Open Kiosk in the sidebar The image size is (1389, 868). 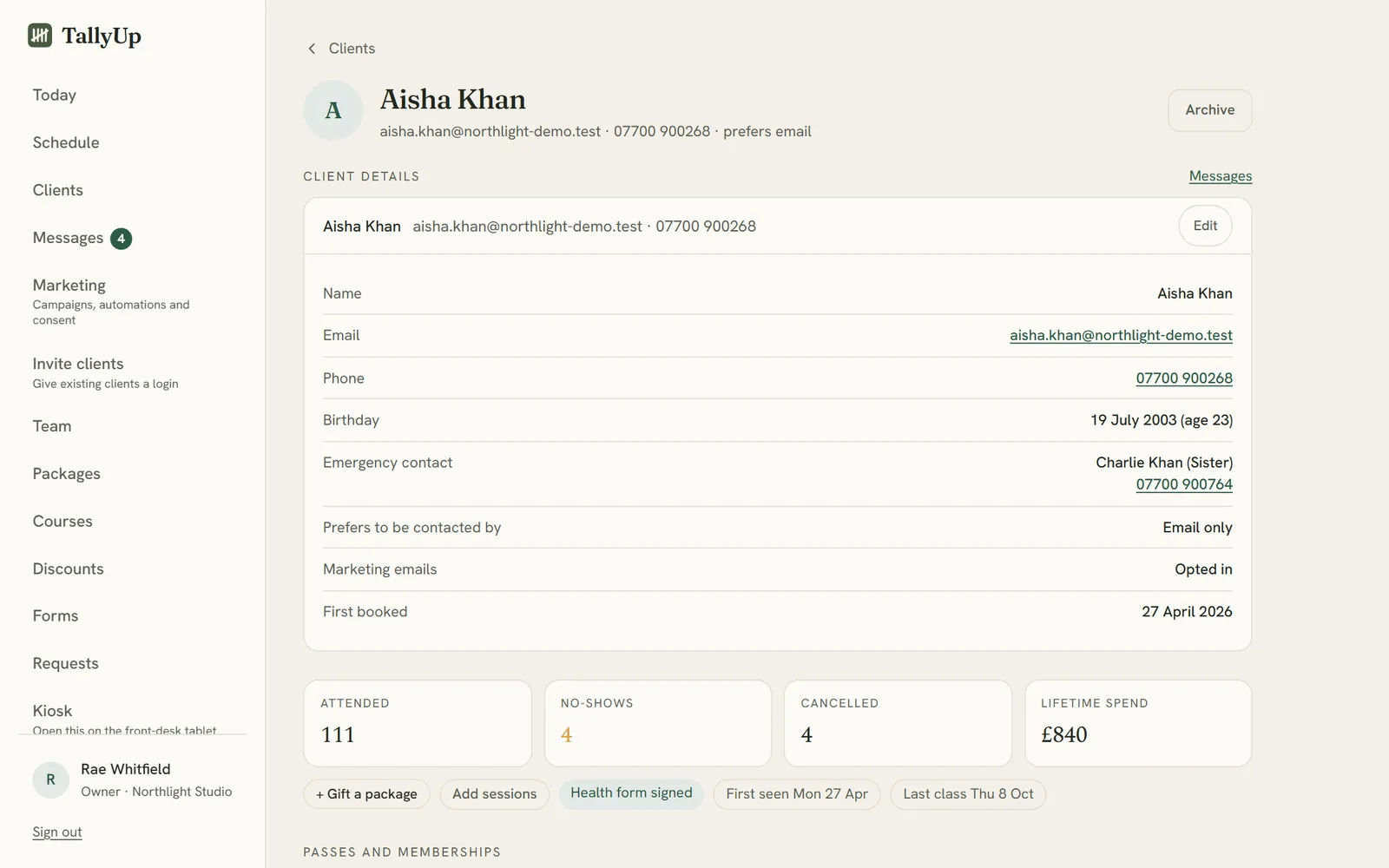pyautogui.click(x=52, y=711)
